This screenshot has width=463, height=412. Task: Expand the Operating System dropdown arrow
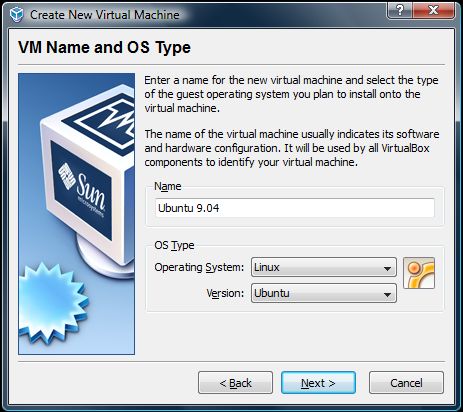coord(387,268)
